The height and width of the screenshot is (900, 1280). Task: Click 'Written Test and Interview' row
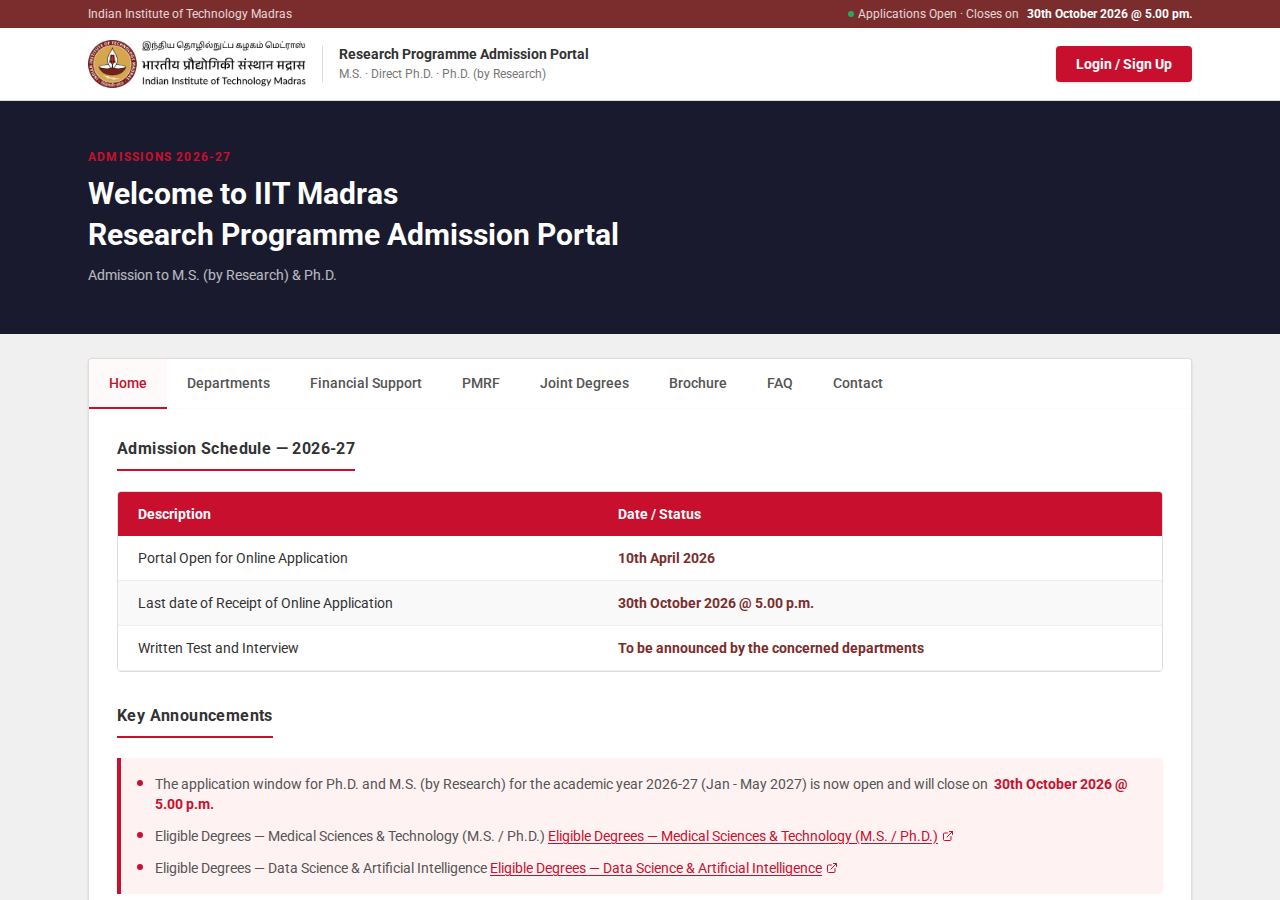[640, 648]
